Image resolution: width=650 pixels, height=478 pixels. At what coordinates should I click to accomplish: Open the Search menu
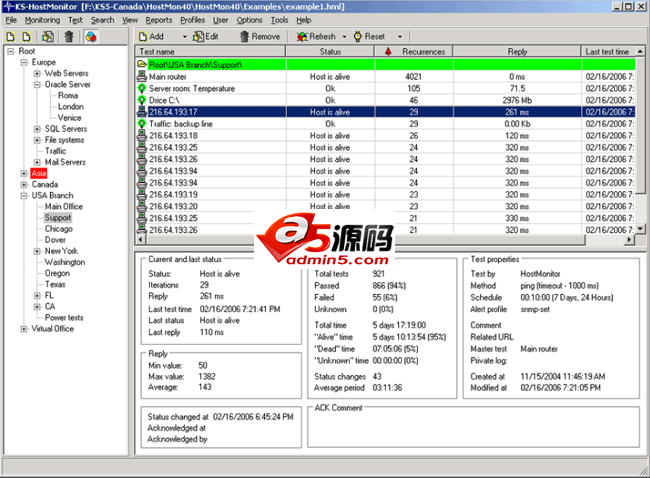click(102, 20)
